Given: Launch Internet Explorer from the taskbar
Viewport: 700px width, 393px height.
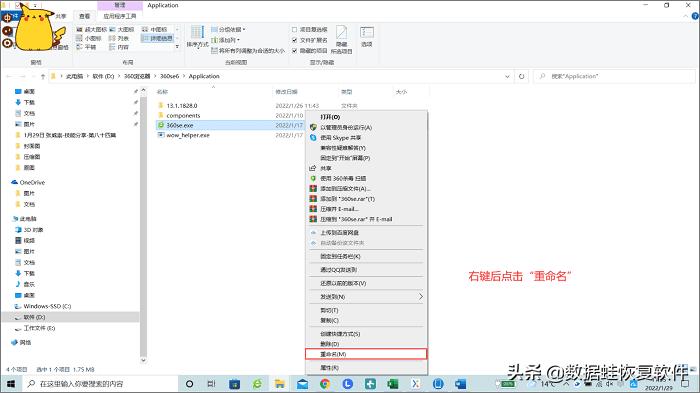Looking at the screenshot, I should [257, 384].
